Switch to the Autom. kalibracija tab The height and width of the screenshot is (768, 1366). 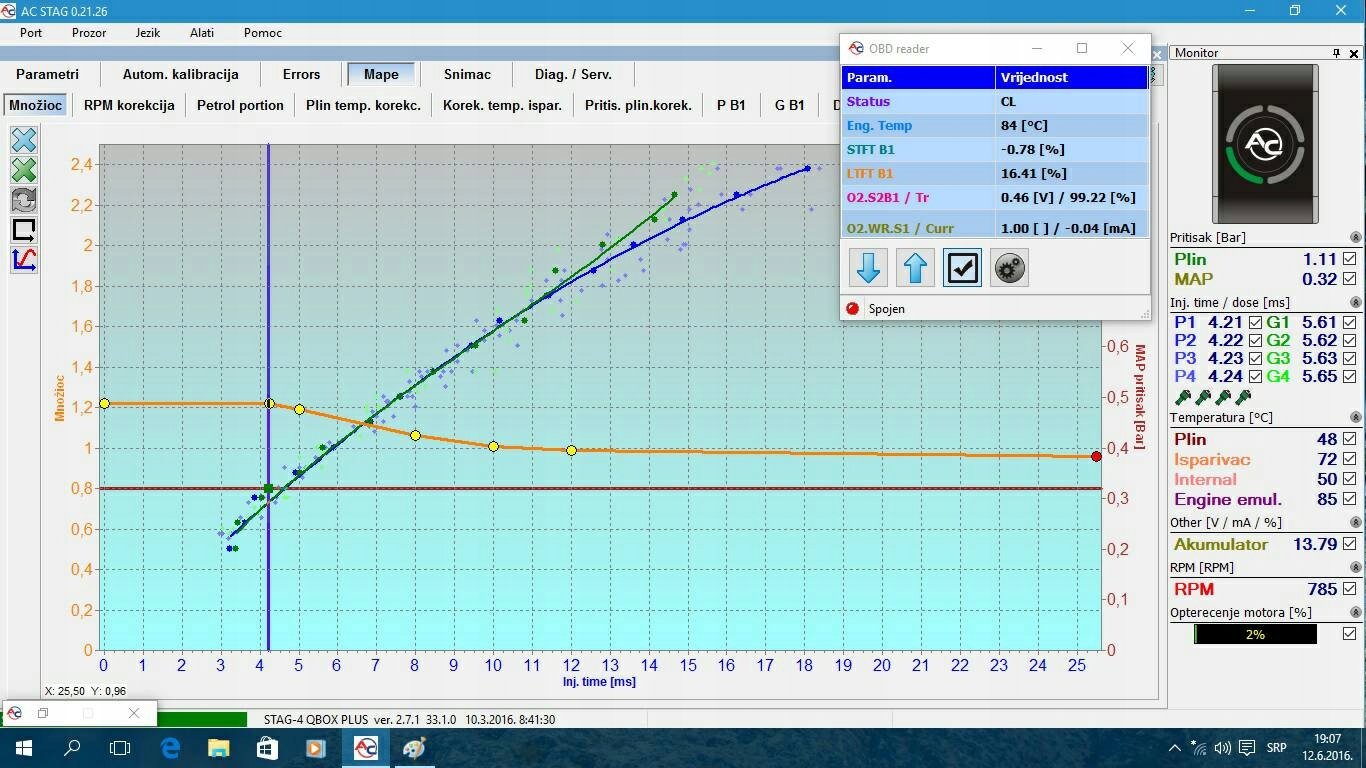coord(180,74)
